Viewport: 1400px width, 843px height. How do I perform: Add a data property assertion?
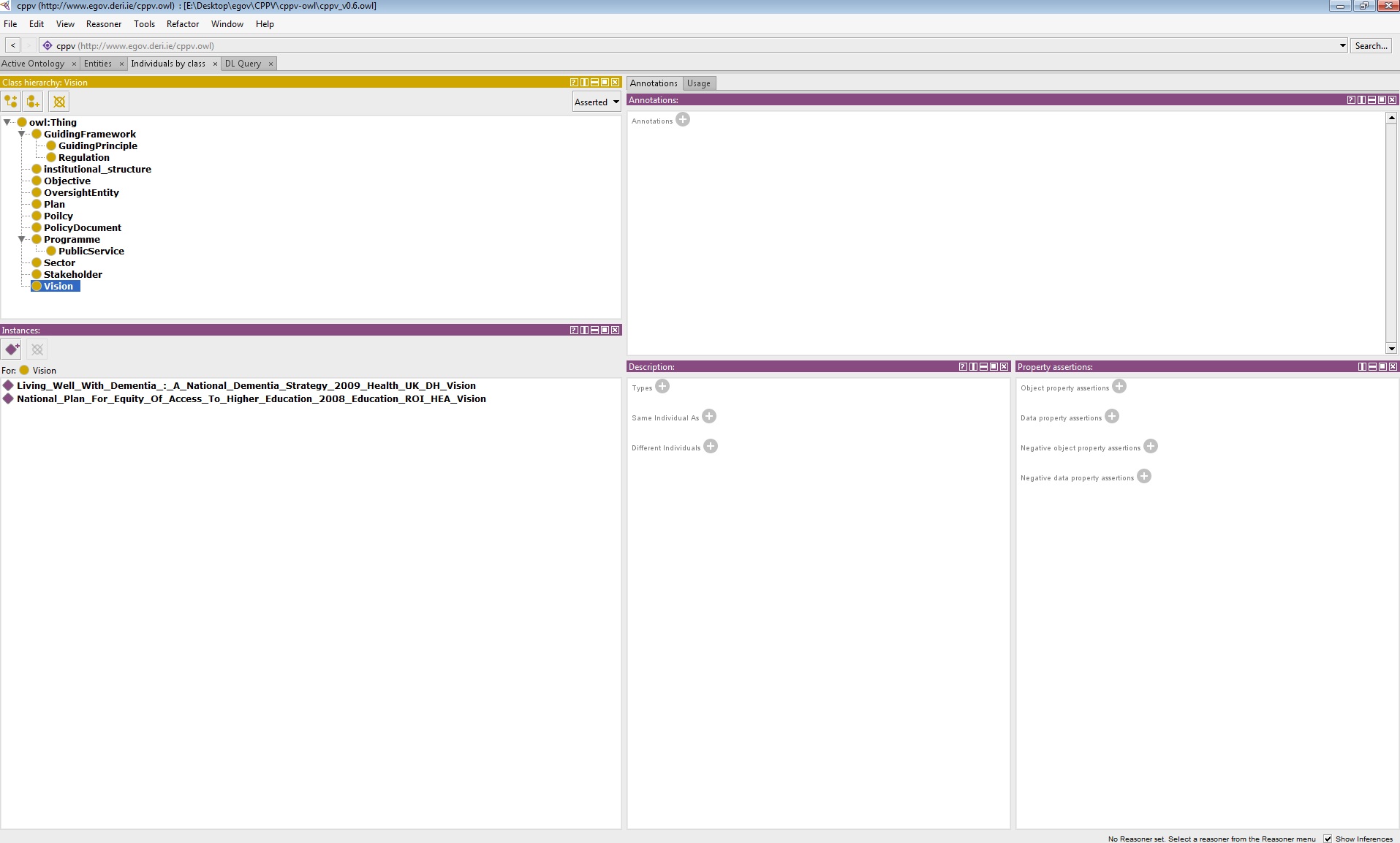click(1112, 416)
